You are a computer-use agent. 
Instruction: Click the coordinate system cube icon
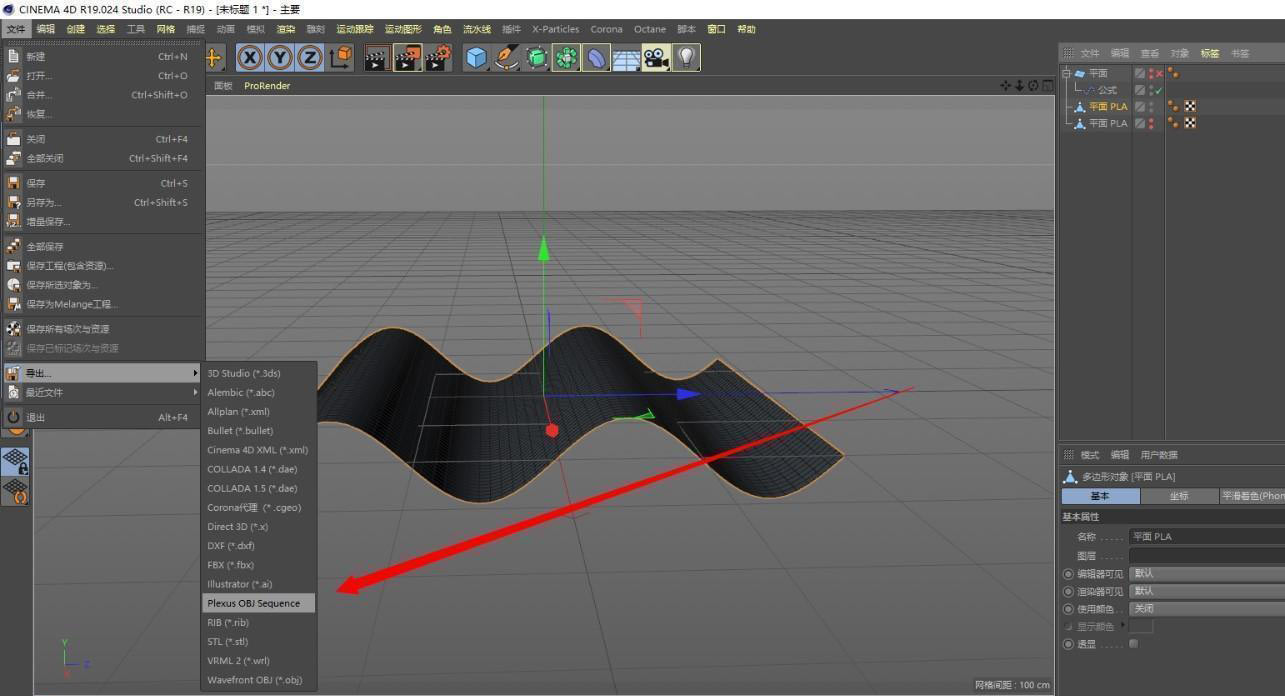pos(340,58)
